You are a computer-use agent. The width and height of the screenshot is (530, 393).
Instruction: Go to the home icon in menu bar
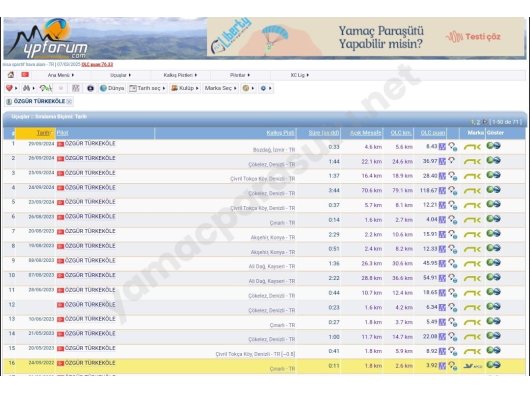click(x=11, y=75)
